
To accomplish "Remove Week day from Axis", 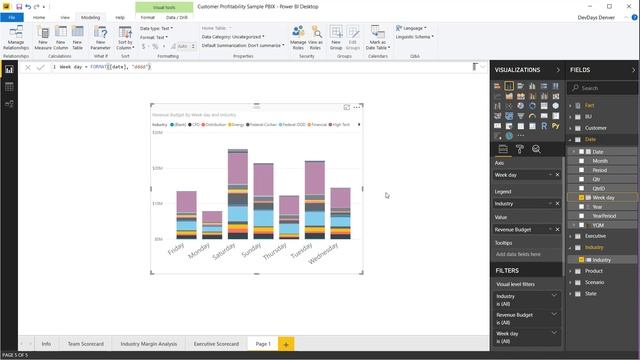I will (558, 175).
